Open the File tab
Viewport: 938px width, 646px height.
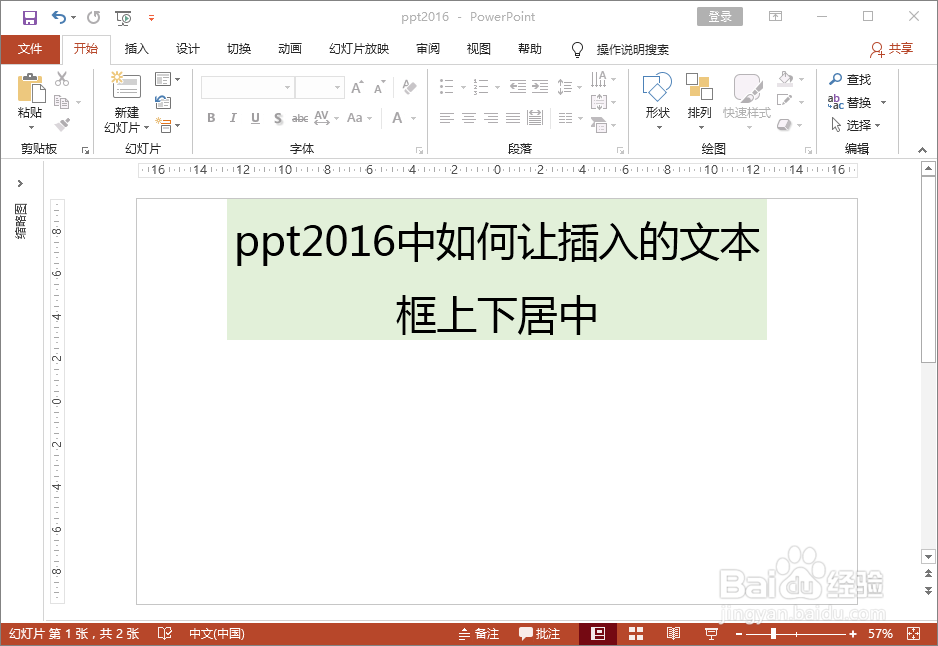click(x=30, y=49)
